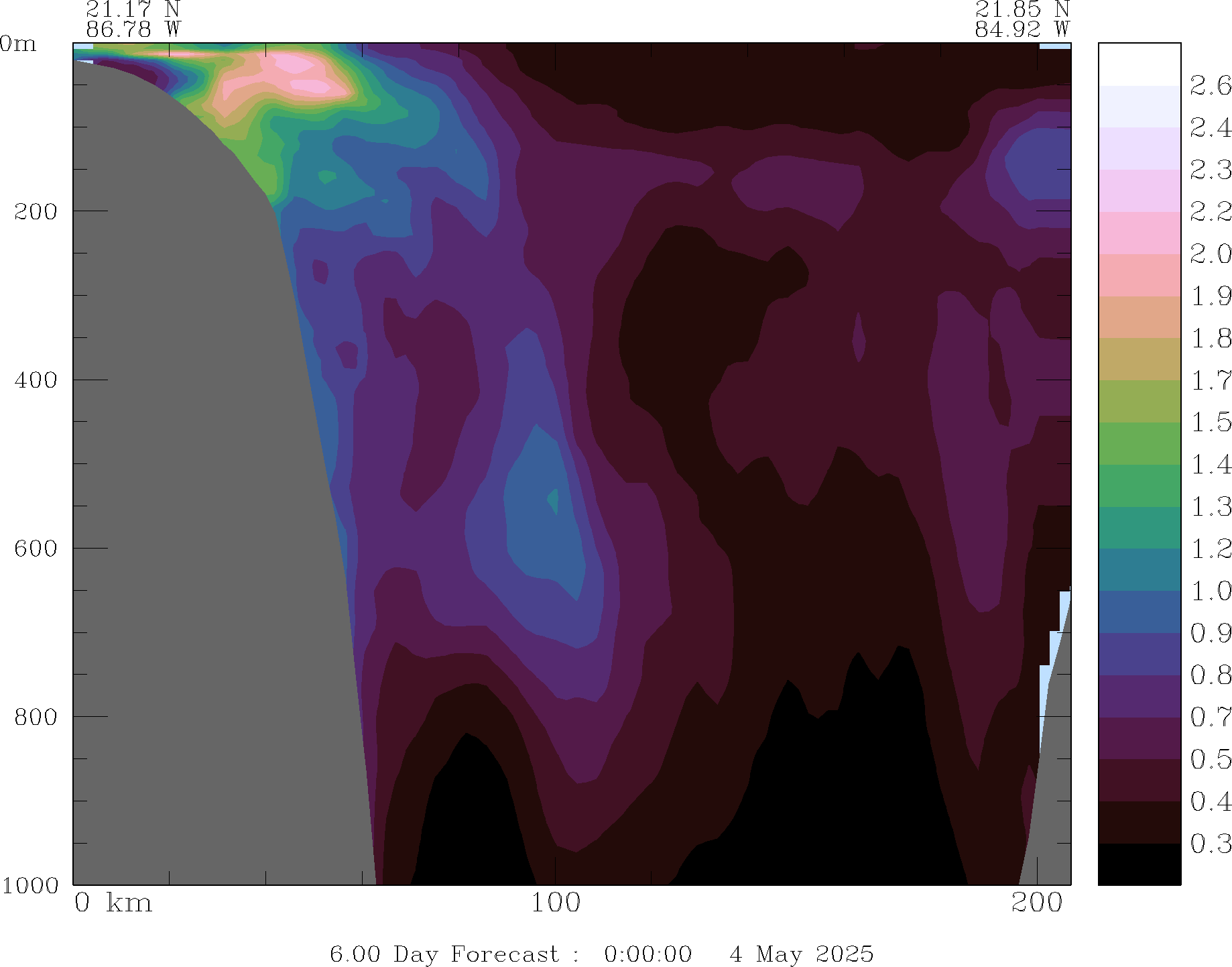The height and width of the screenshot is (967, 1232).
Task: Click the 2.6 colorbar value label
Action: click(x=1210, y=86)
